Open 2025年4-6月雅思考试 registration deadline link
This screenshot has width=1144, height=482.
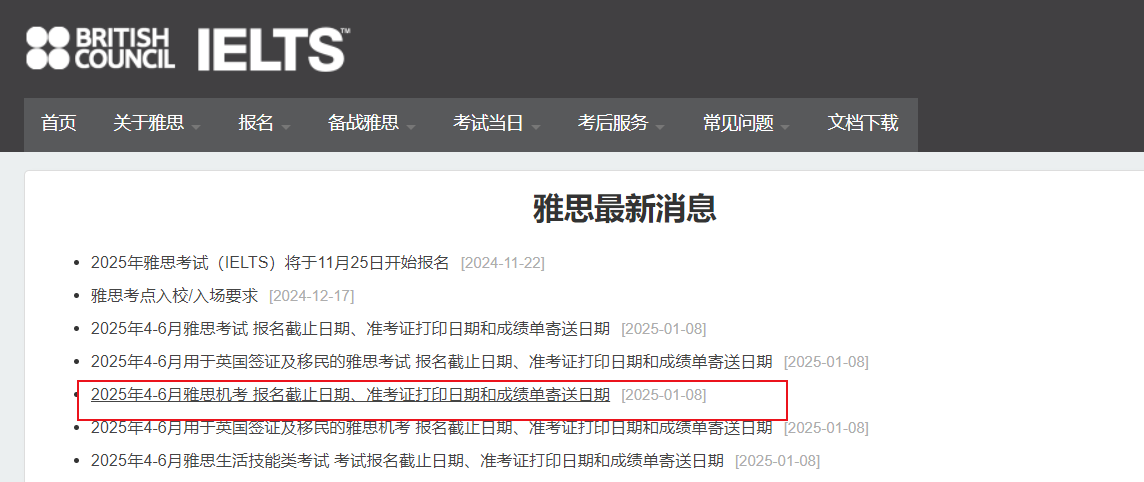click(x=350, y=329)
